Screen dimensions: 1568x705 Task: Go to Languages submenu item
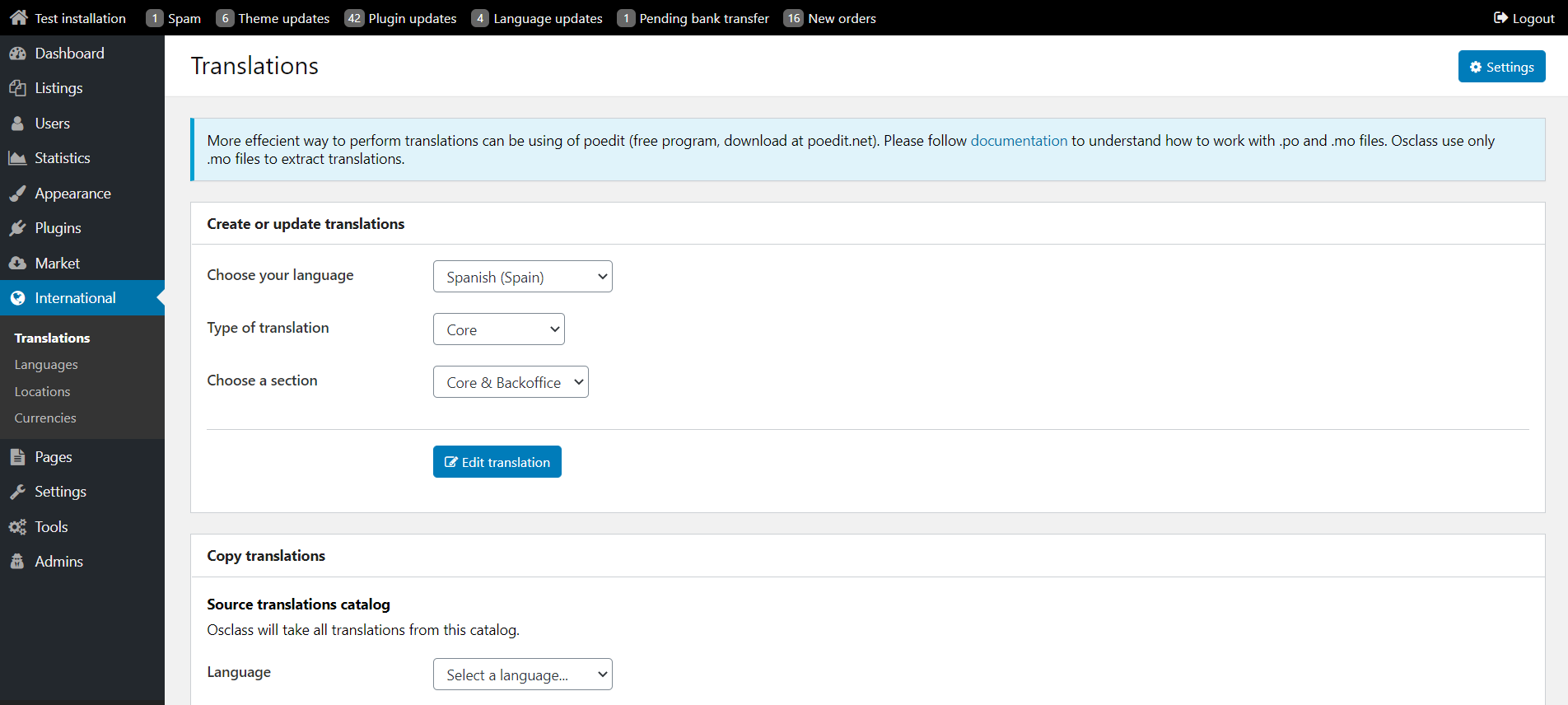coord(46,365)
